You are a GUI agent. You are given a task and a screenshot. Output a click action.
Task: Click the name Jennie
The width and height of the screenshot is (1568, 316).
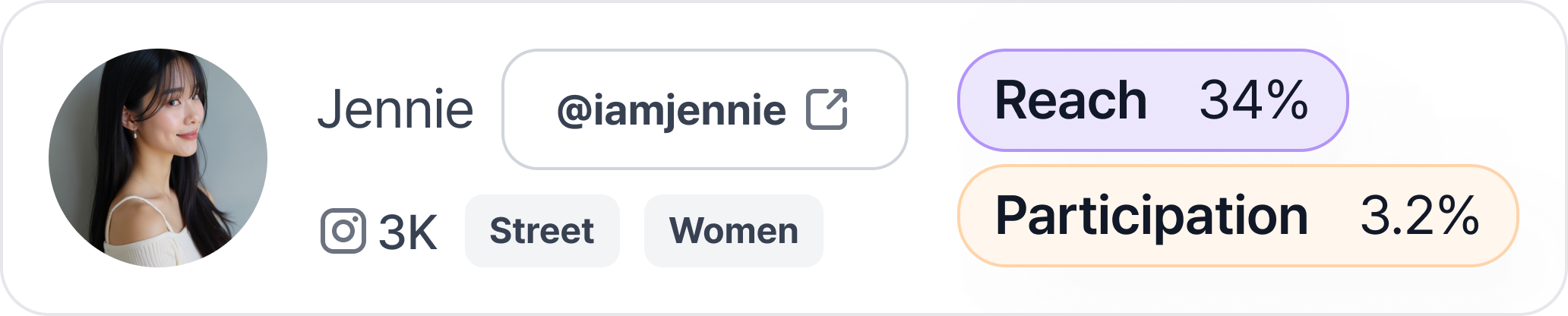click(395, 109)
